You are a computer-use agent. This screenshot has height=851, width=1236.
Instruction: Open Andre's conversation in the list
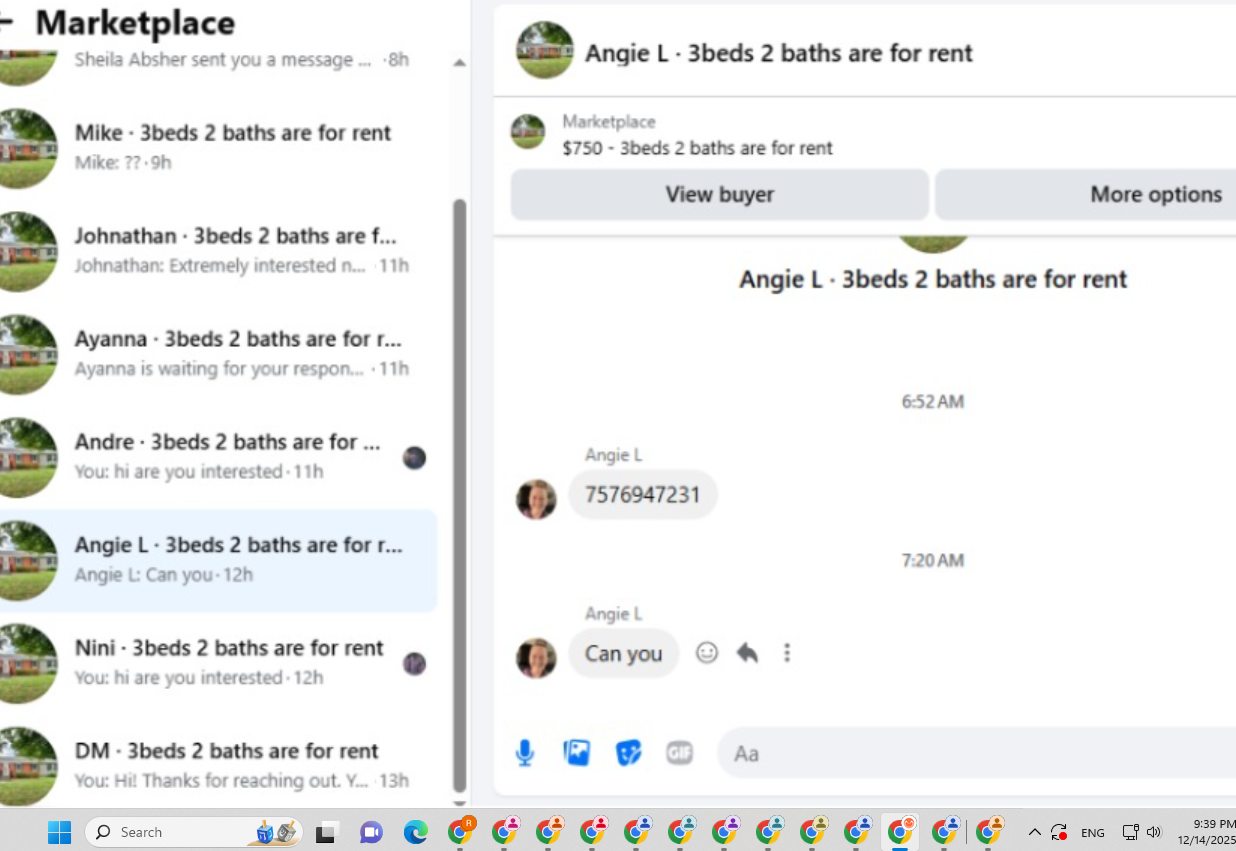[218, 457]
